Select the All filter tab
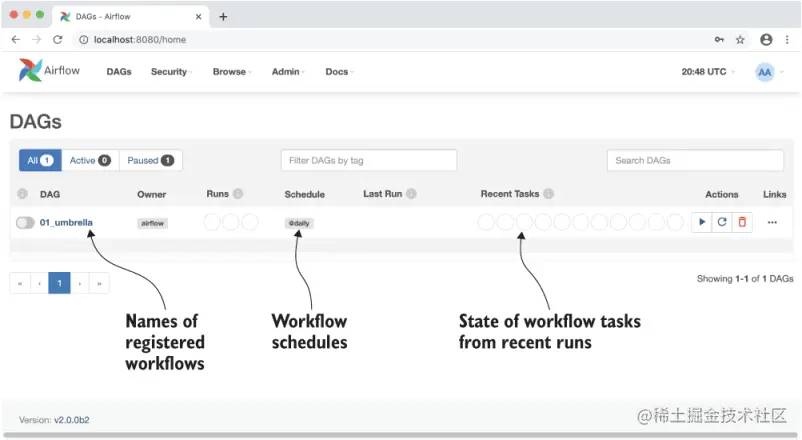This screenshot has height=440, width=802. 40,160
